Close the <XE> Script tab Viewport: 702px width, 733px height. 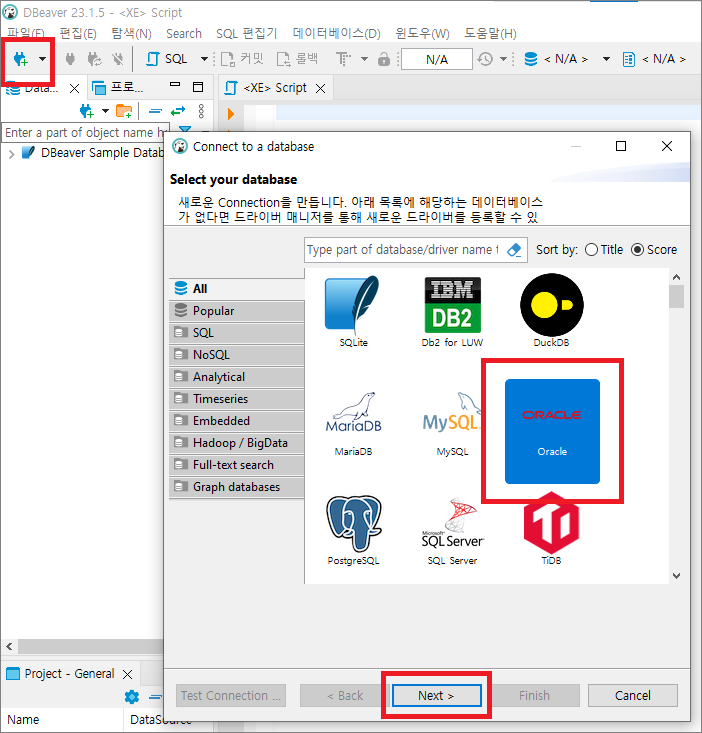[320, 88]
